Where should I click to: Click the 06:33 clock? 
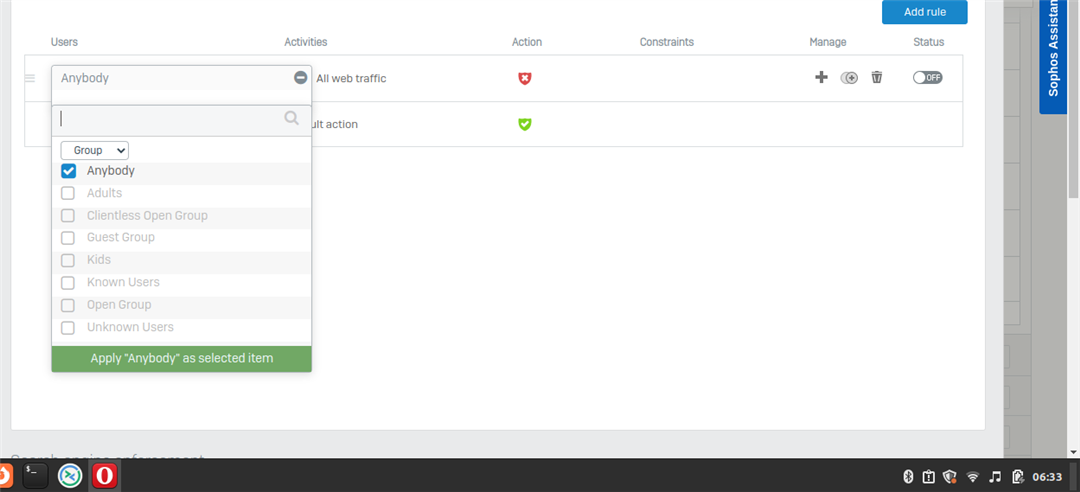pos(1047,476)
